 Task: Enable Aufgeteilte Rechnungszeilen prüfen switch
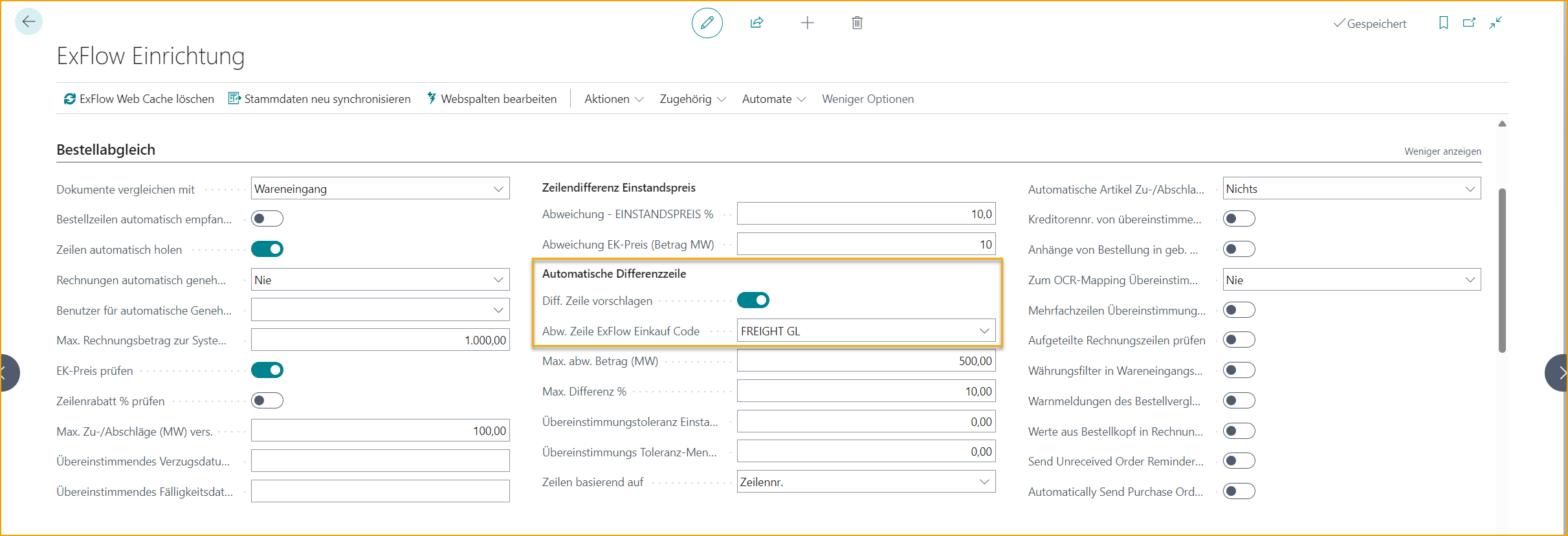[x=1239, y=340]
